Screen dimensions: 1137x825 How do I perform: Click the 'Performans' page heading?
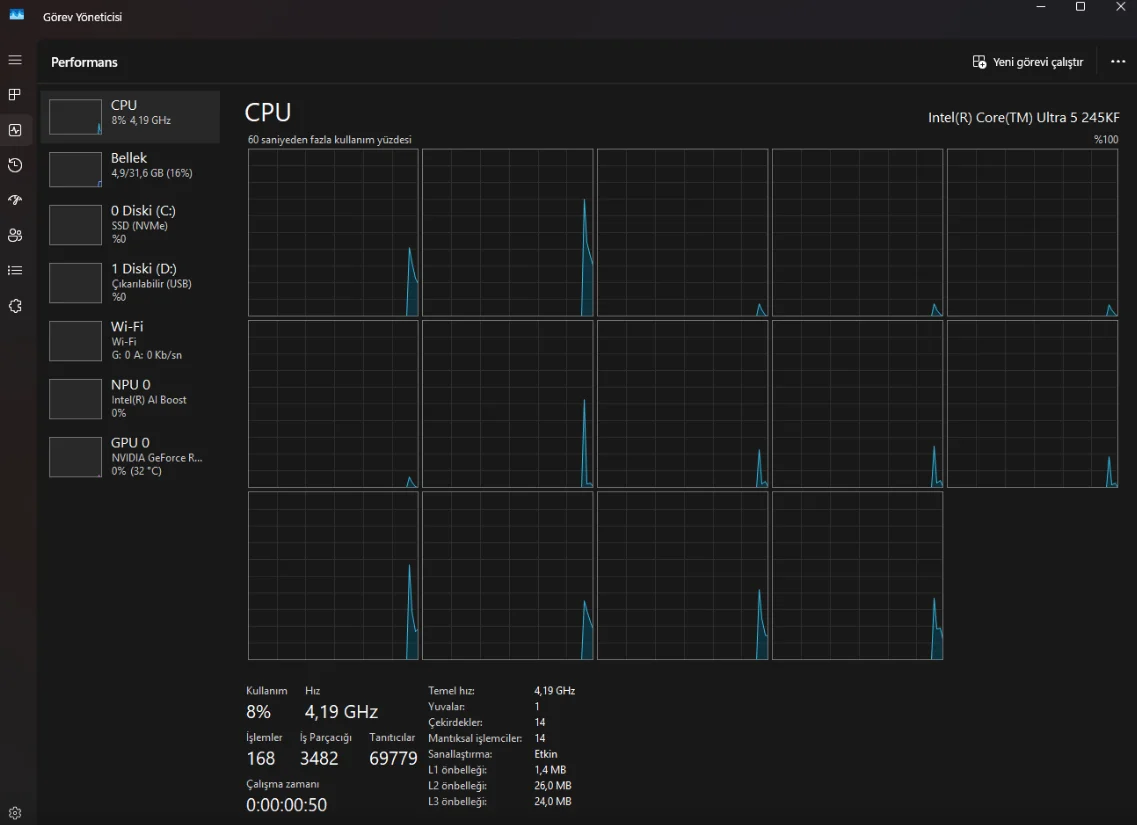coord(84,62)
